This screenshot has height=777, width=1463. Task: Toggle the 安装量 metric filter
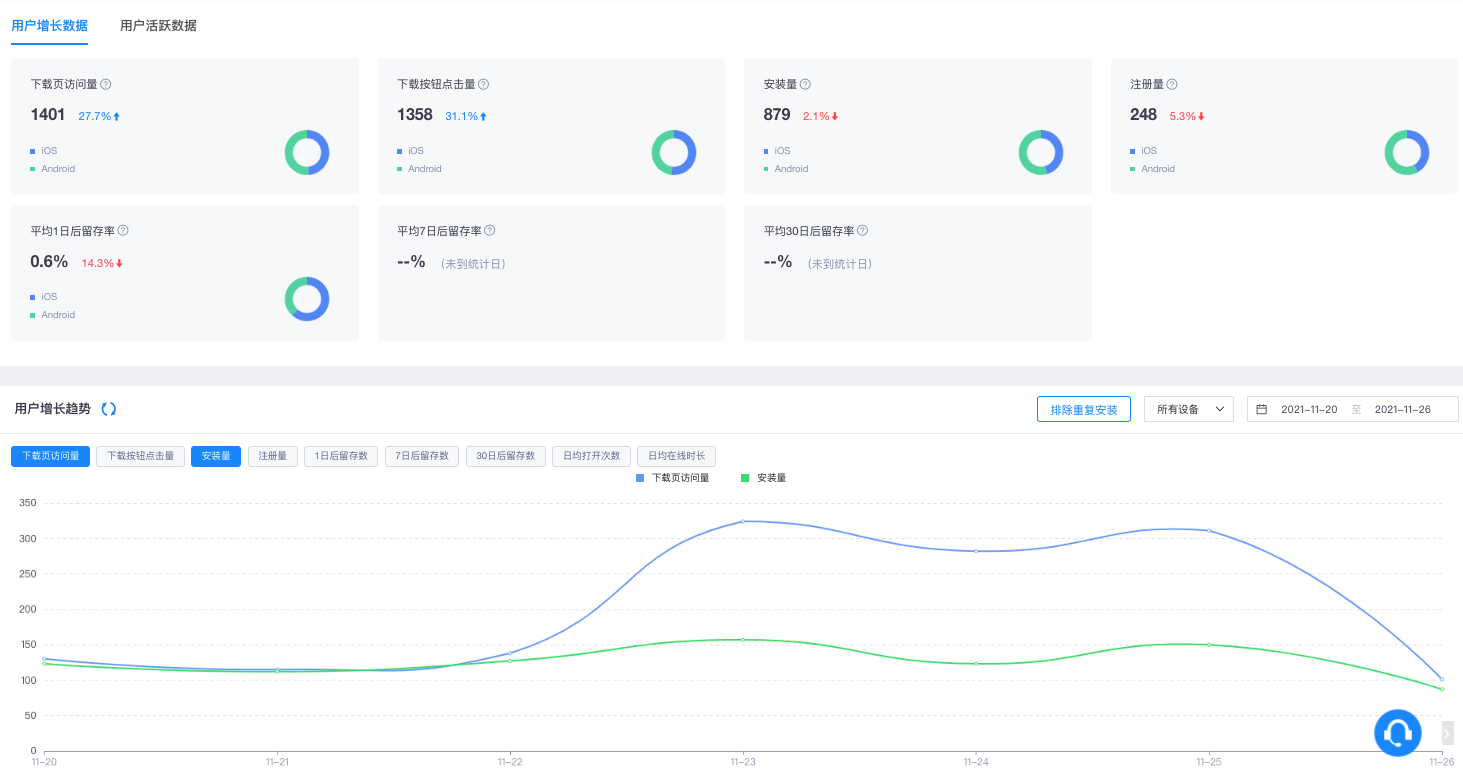[216, 456]
